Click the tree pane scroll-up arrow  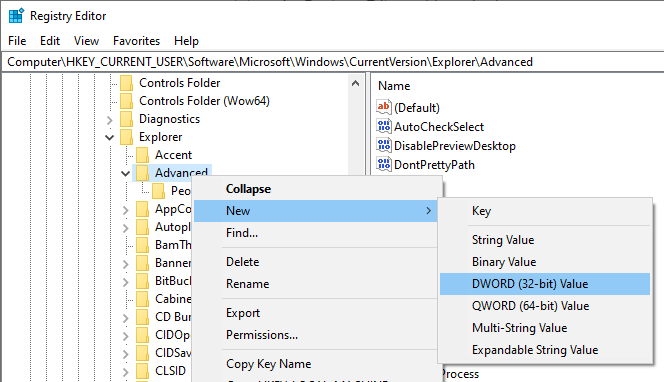(355, 83)
